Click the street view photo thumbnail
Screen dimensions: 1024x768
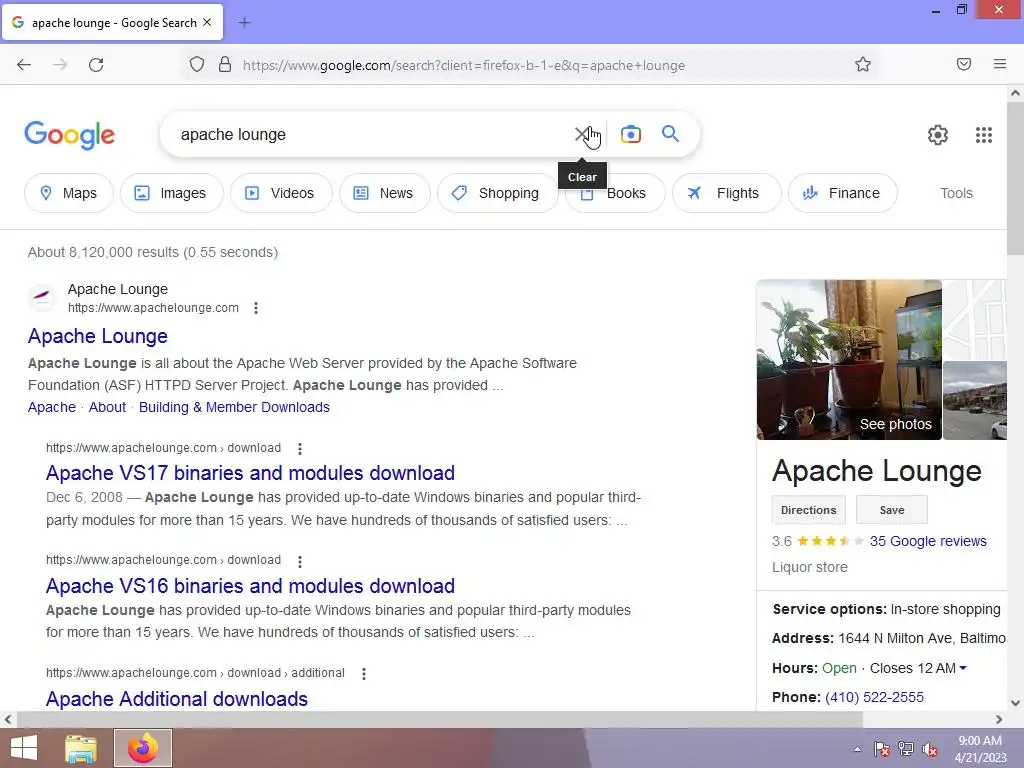coord(975,400)
